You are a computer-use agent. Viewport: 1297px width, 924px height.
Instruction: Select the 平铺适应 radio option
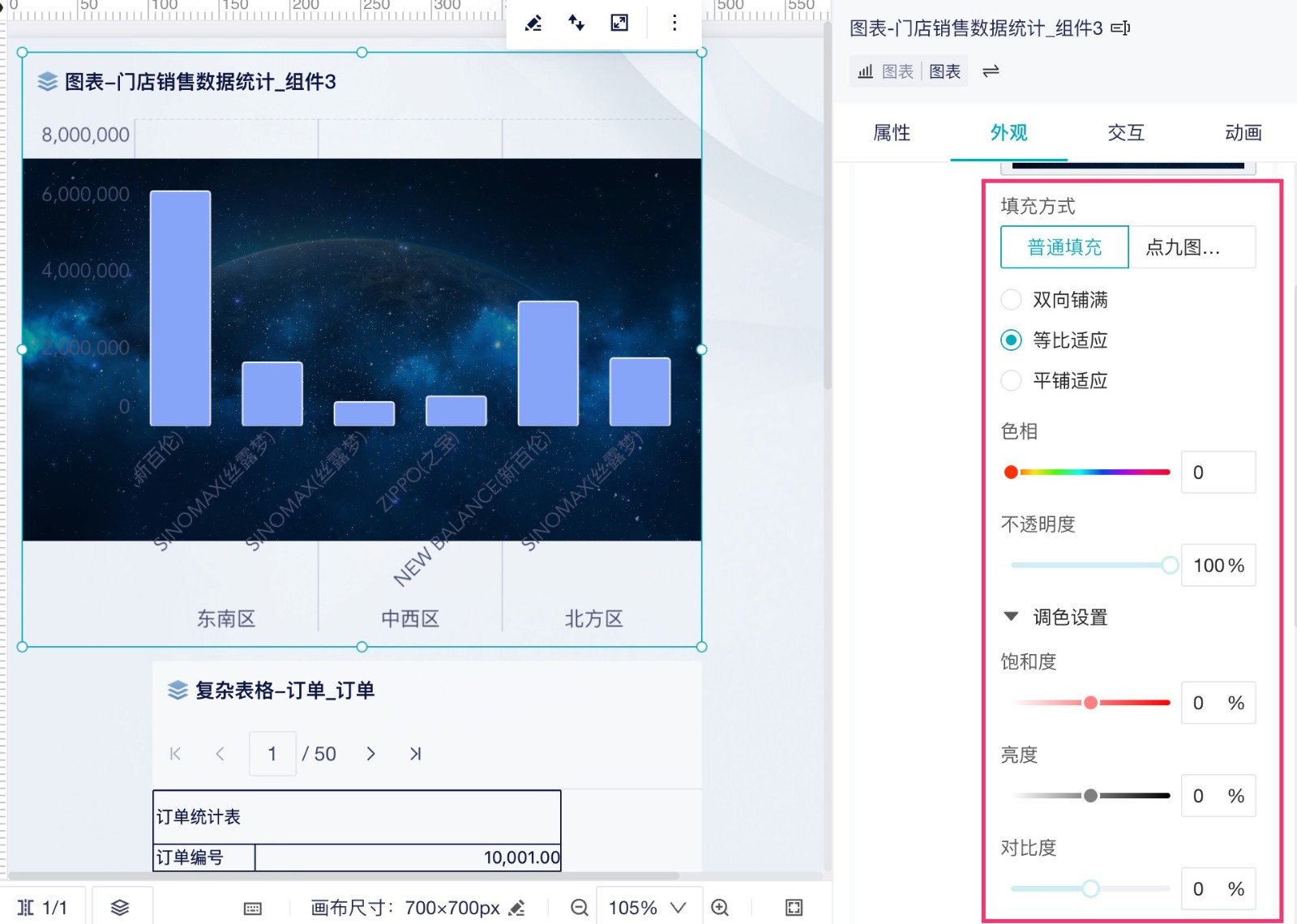1011,380
